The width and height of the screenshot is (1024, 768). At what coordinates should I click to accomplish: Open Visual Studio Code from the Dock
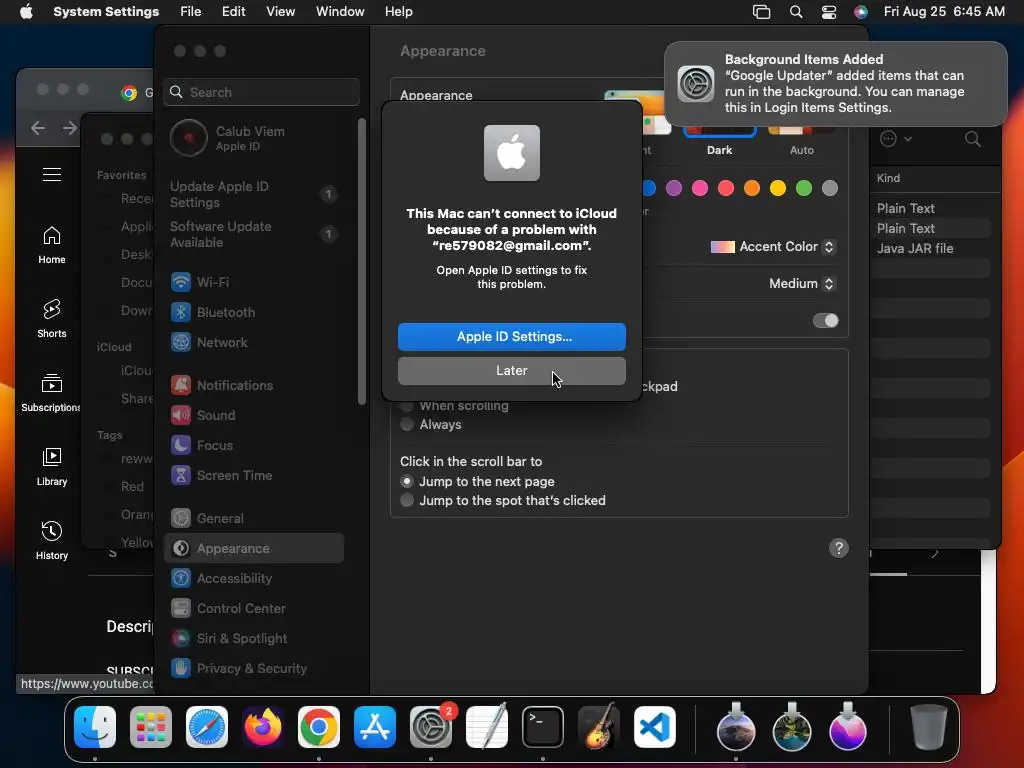[654, 727]
